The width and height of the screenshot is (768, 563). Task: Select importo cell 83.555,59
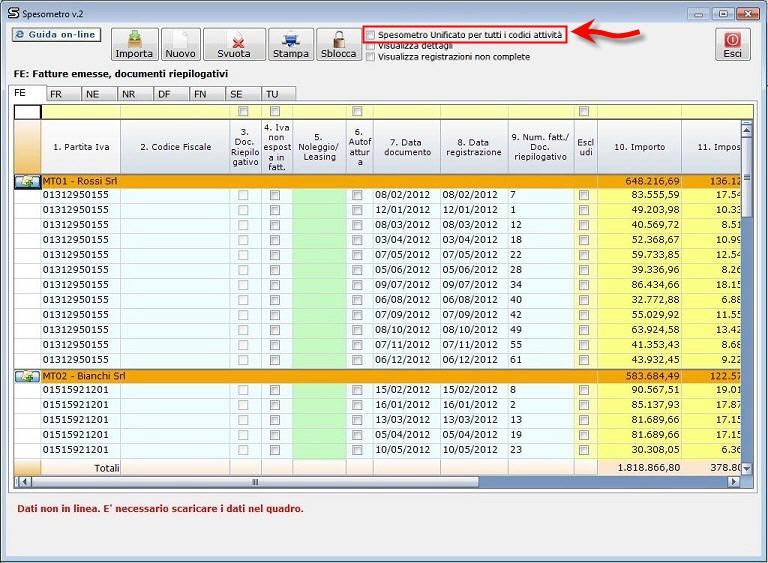[640, 195]
